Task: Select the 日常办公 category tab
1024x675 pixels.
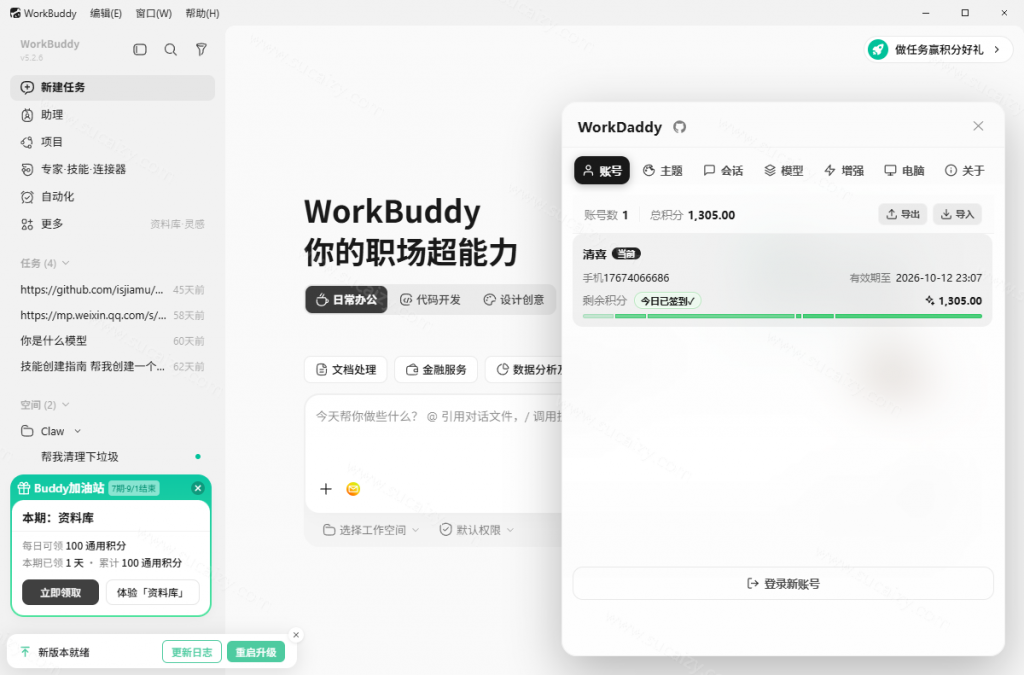Action: (346, 300)
